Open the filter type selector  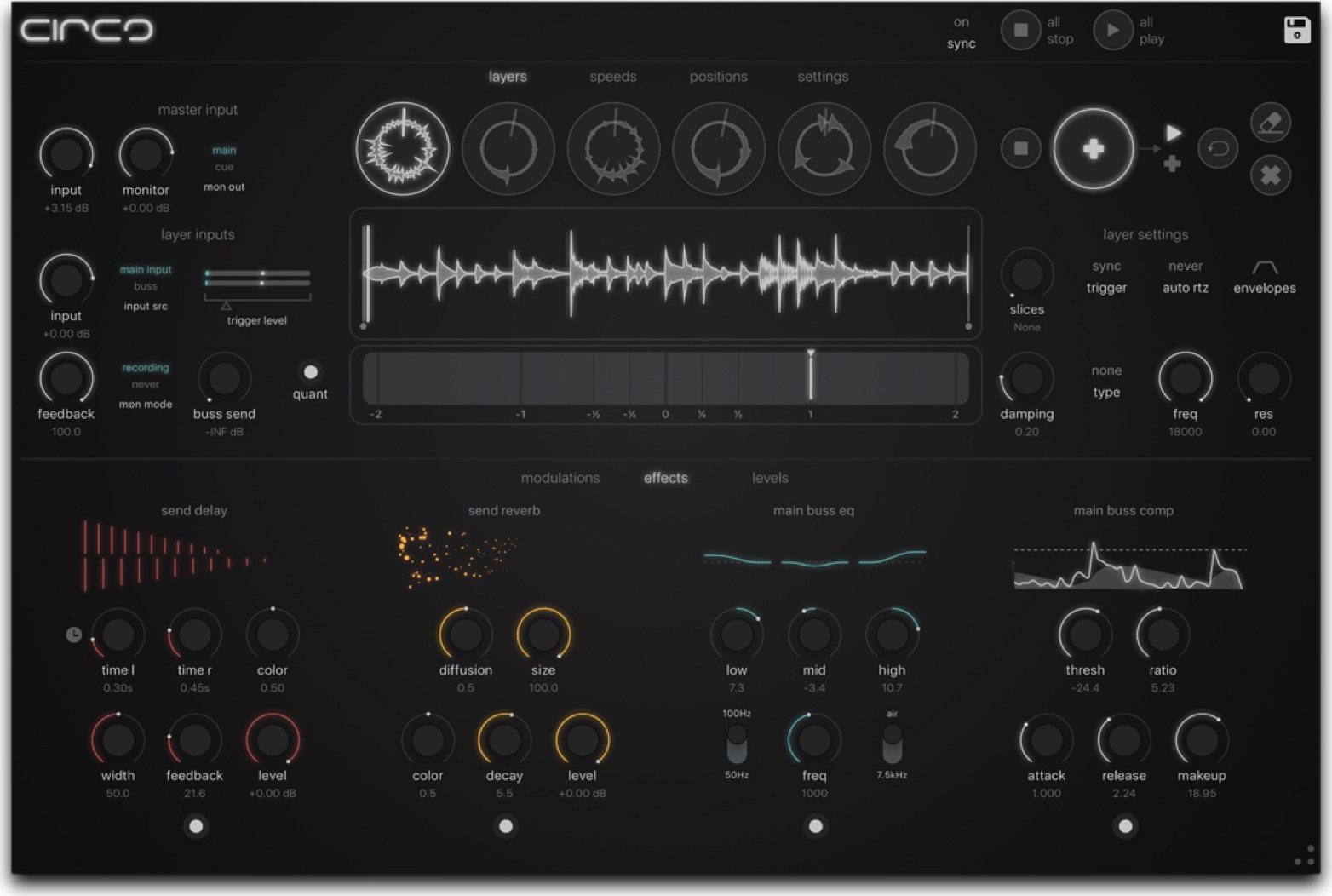pyautogui.click(x=1106, y=382)
